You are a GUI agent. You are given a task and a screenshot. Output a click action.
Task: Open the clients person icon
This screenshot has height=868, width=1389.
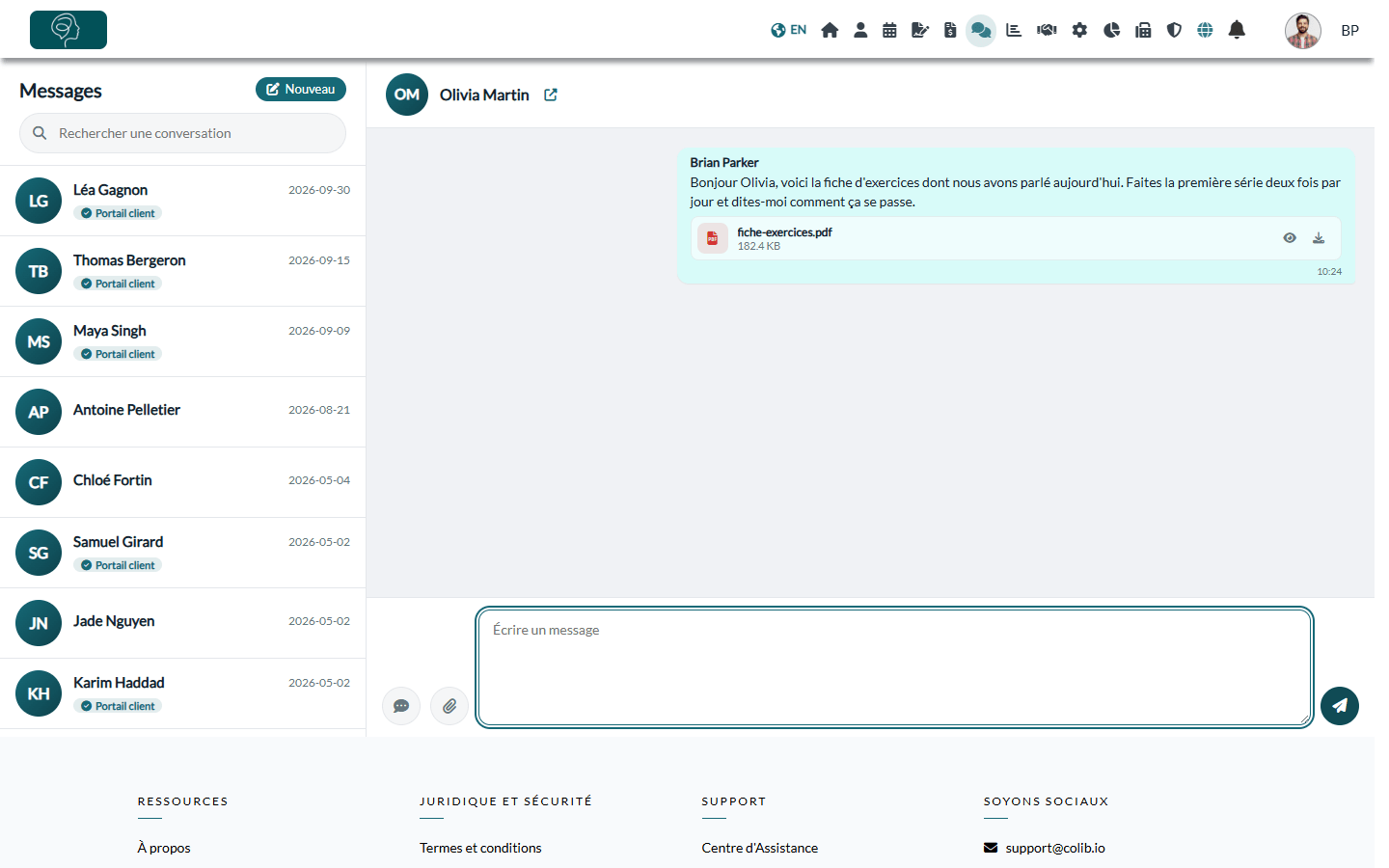click(x=860, y=30)
